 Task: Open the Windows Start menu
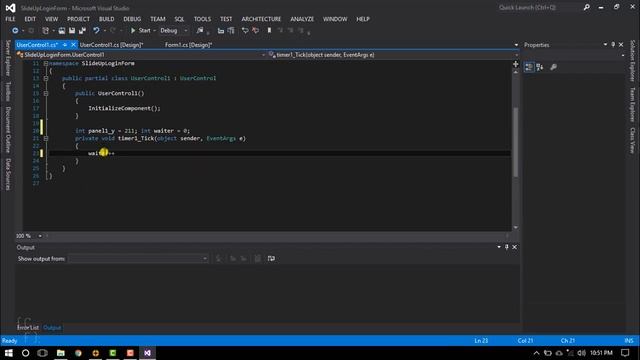8,353
